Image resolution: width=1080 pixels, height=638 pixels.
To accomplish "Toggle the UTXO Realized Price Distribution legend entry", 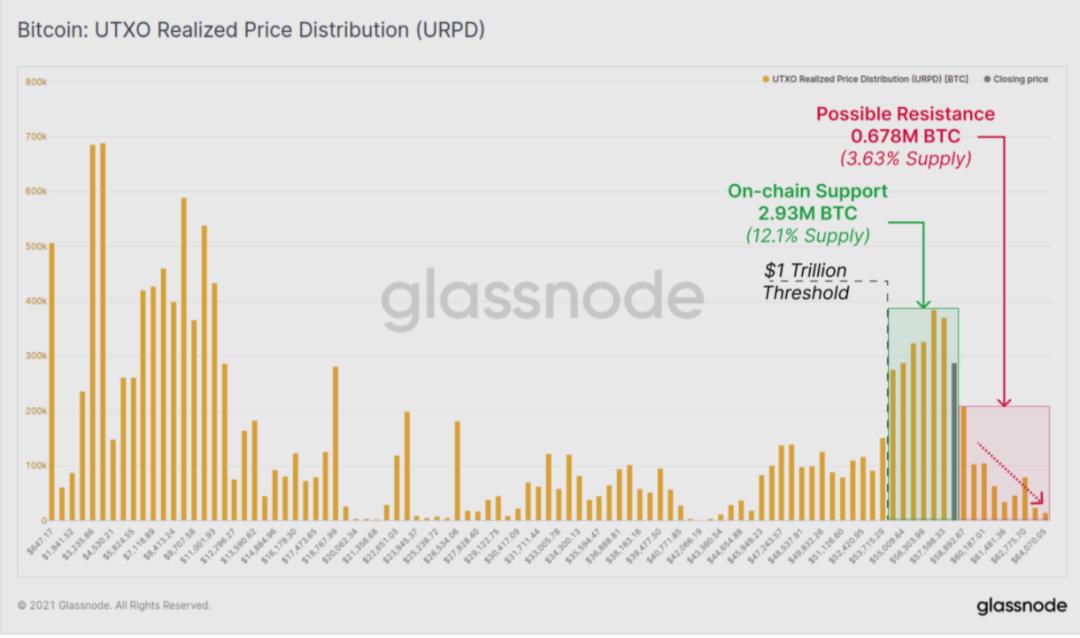I will click(x=865, y=79).
